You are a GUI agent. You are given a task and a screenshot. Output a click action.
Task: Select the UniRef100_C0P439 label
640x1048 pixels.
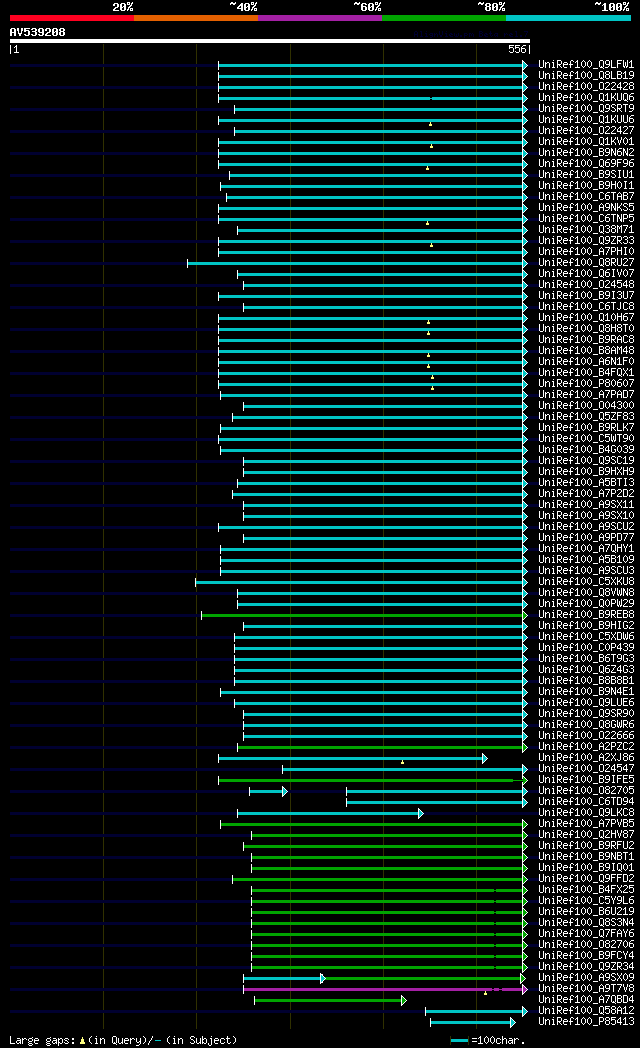(586, 648)
